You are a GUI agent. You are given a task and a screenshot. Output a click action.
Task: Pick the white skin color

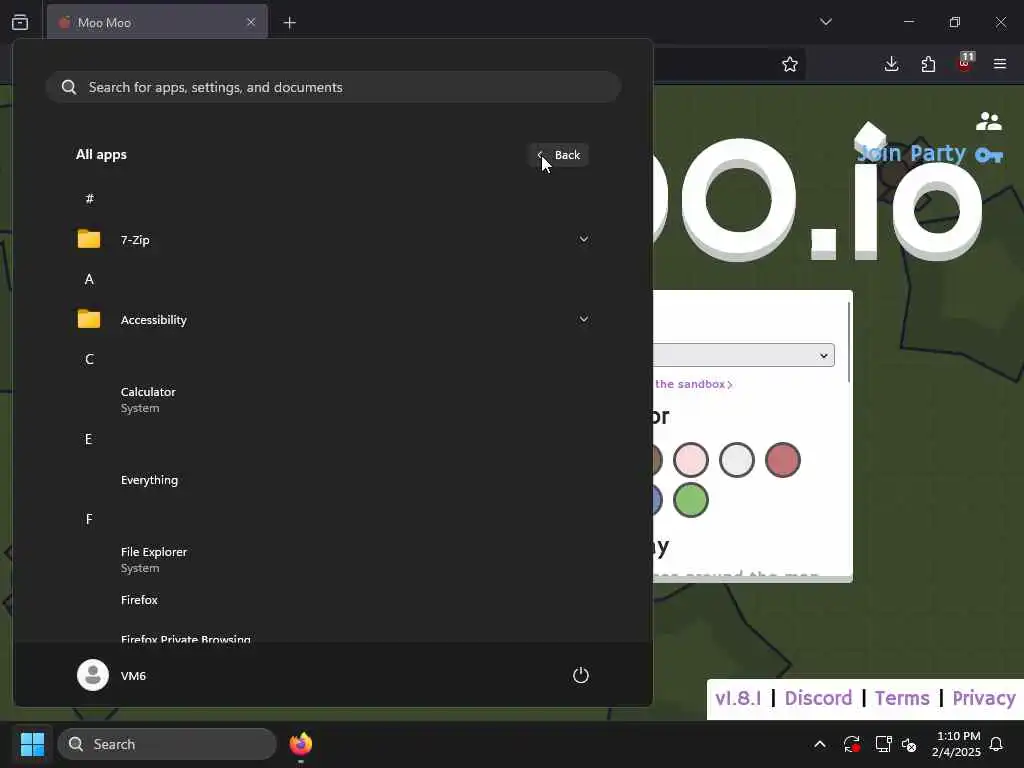pos(737,460)
